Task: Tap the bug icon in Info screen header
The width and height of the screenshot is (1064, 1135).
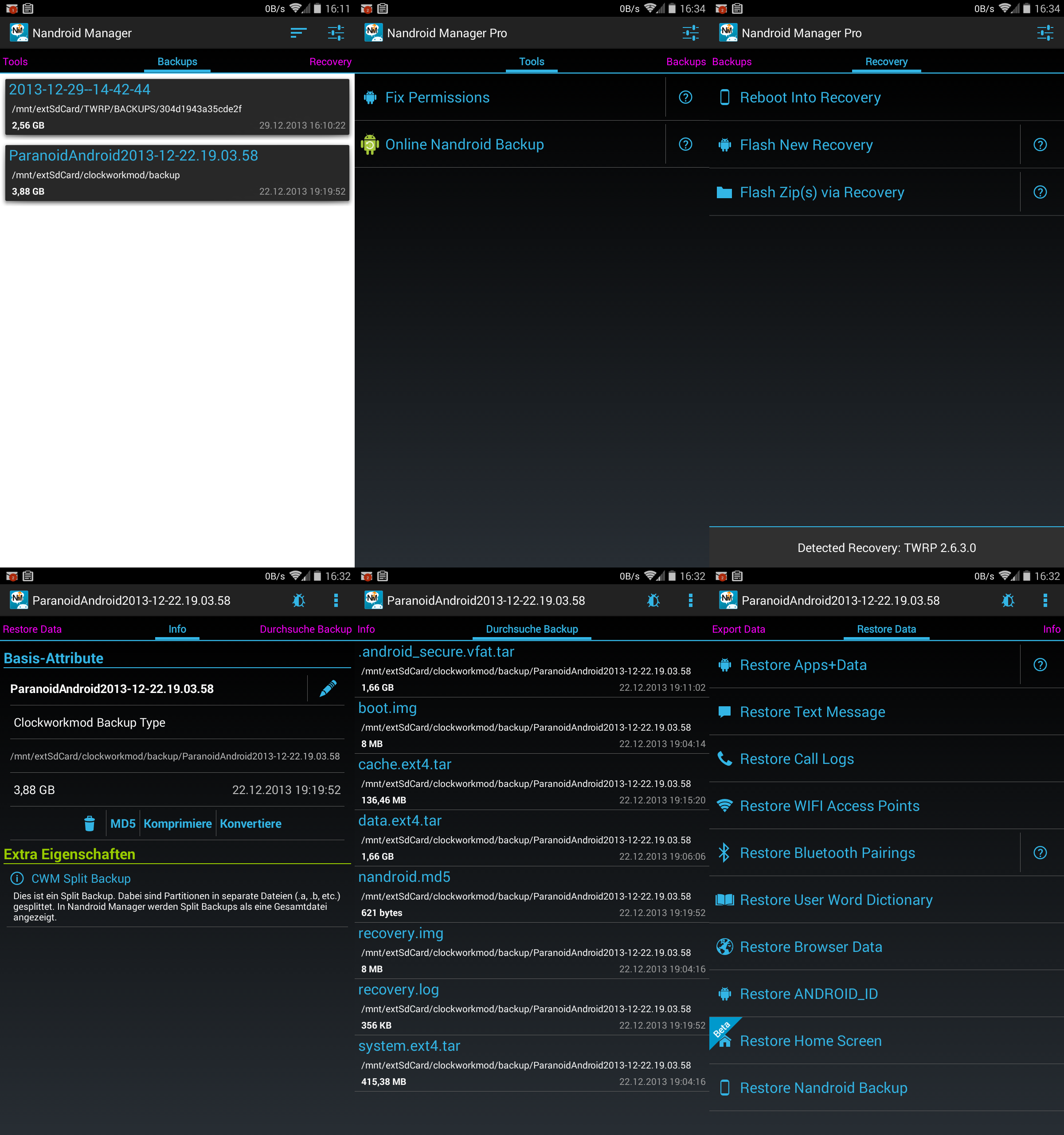Action: 298,601
